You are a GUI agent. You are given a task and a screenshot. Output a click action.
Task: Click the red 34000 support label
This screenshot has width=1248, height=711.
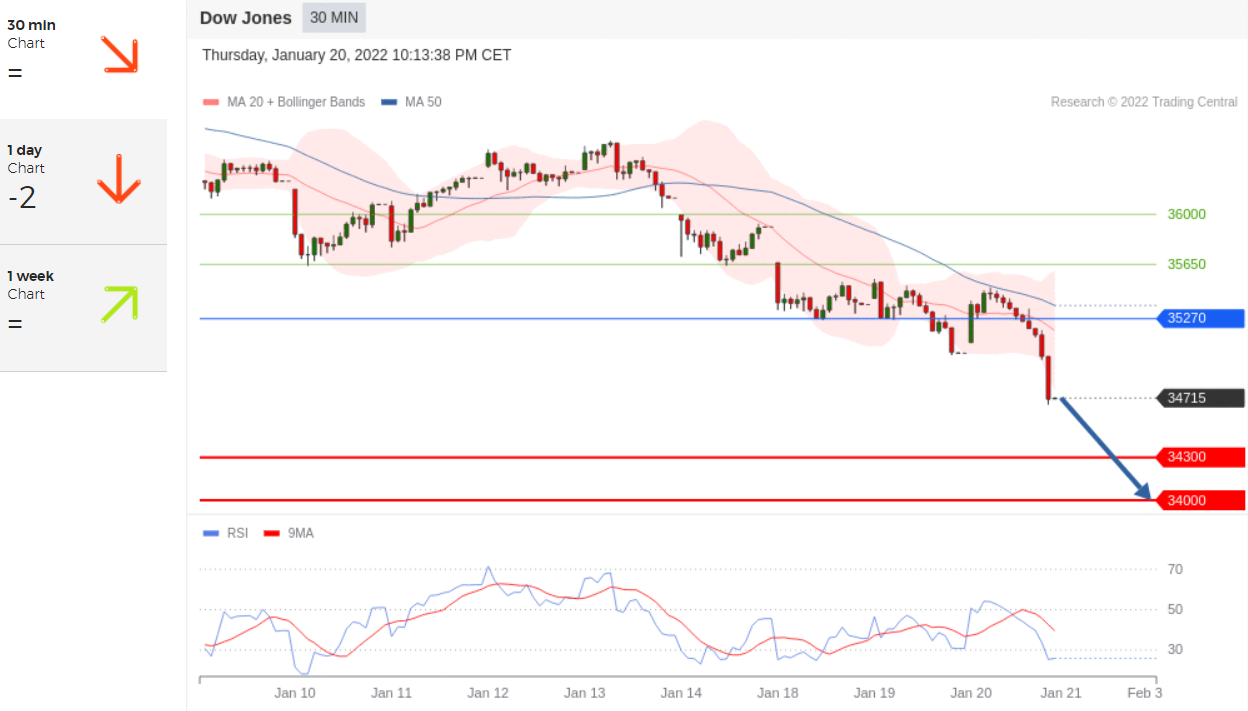pos(1200,500)
